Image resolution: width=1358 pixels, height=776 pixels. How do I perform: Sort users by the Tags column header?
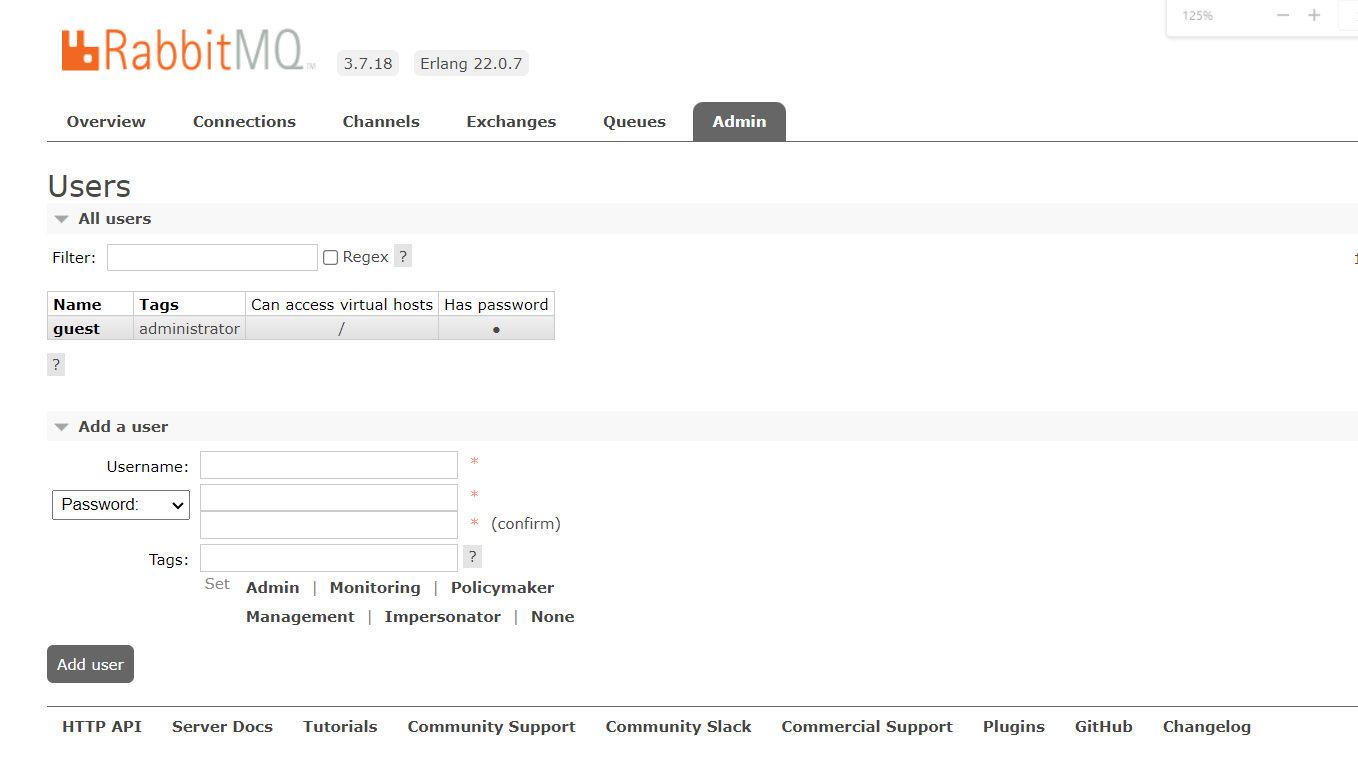pos(159,304)
